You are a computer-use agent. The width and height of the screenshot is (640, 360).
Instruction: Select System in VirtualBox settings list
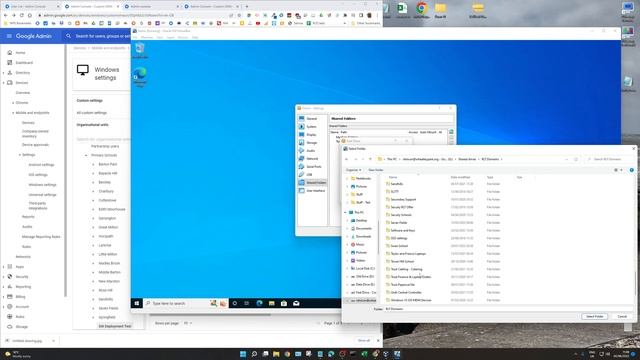312,127
